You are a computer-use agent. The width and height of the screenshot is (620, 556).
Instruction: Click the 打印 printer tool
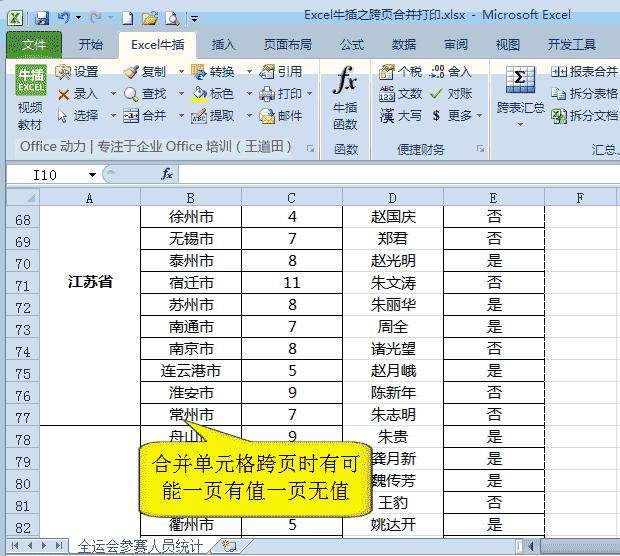pyautogui.click(x=281, y=94)
